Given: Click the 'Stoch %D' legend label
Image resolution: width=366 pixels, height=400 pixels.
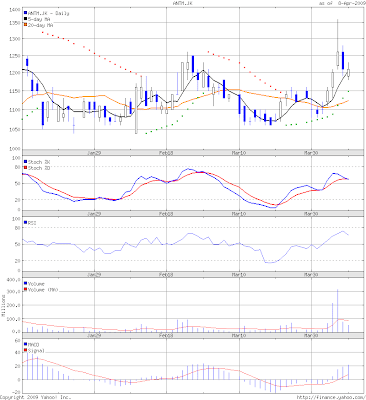Looking at the screenshot, I should tap(39, 168).
